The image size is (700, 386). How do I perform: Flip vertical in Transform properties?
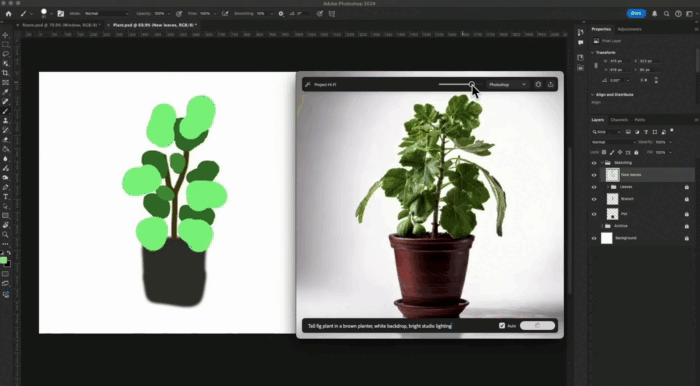[656, 80]
